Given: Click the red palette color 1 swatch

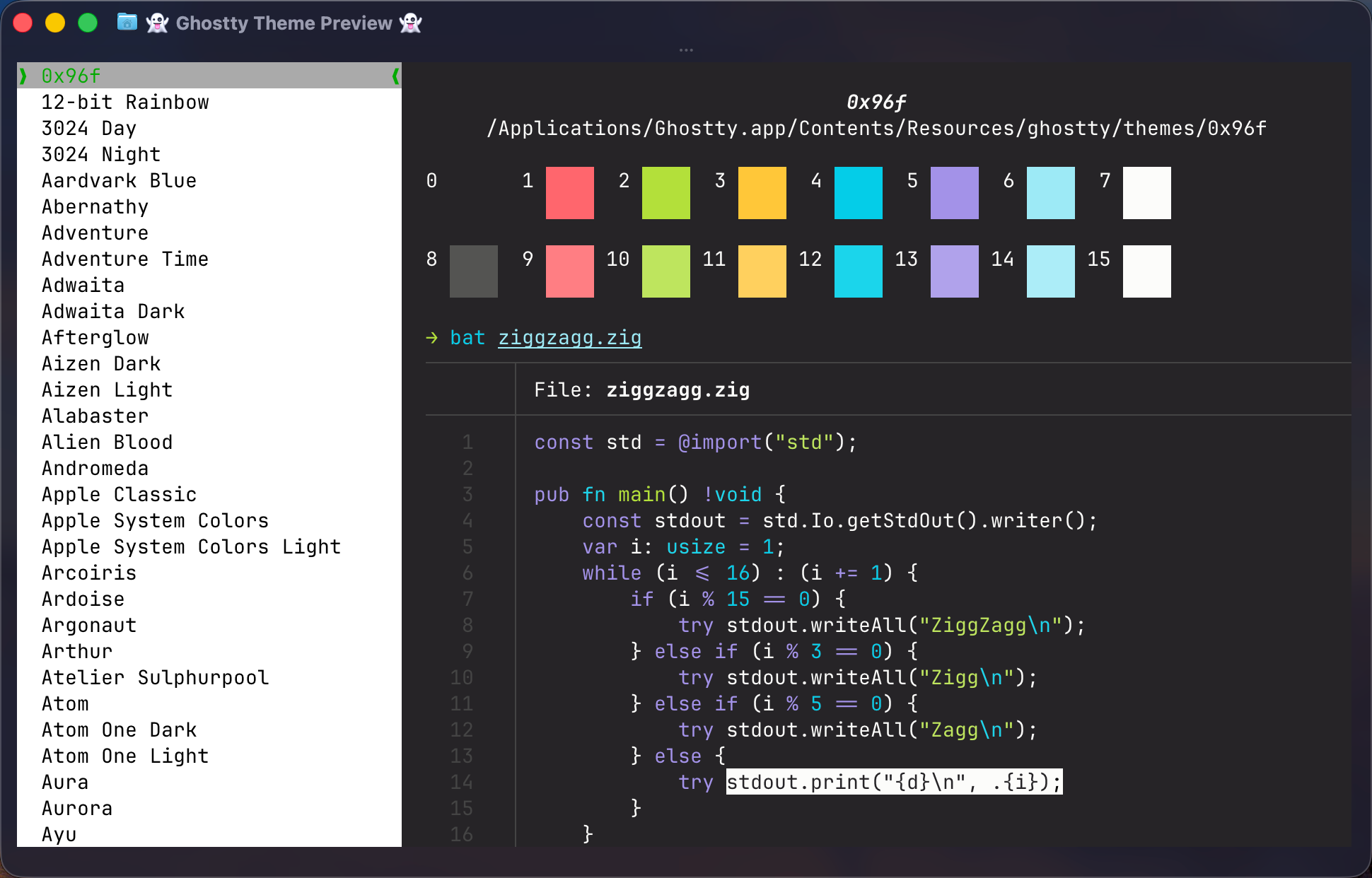Looking at the screenshot, I should 570,193.
